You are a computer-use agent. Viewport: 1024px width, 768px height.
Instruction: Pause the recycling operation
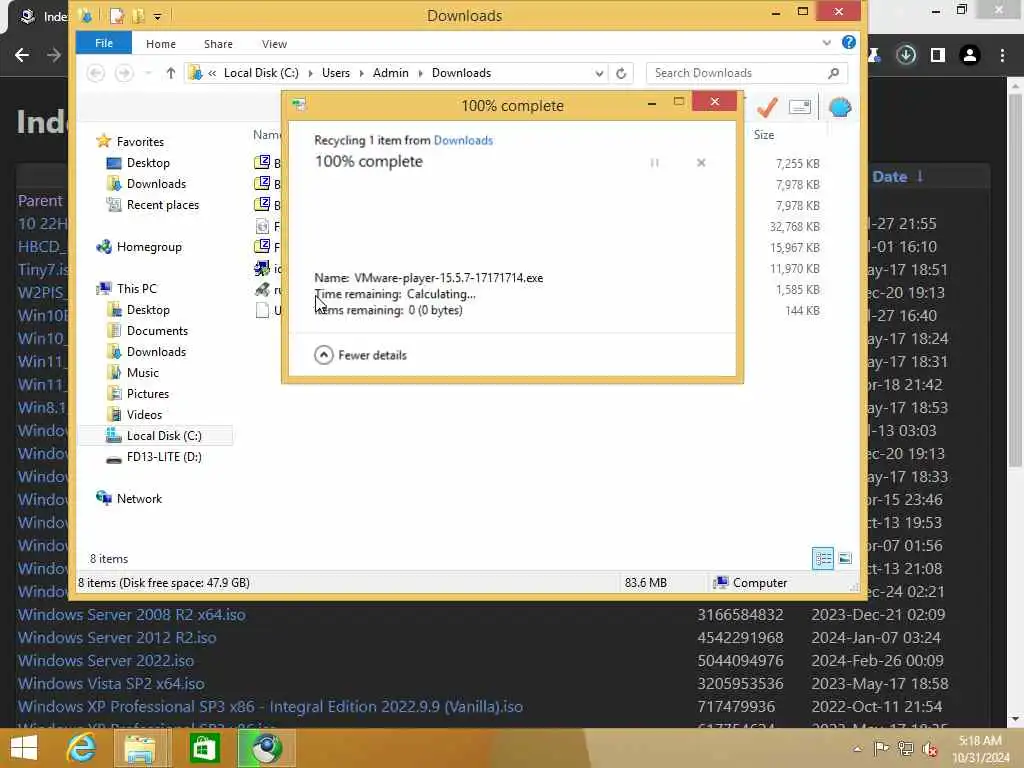654,163
